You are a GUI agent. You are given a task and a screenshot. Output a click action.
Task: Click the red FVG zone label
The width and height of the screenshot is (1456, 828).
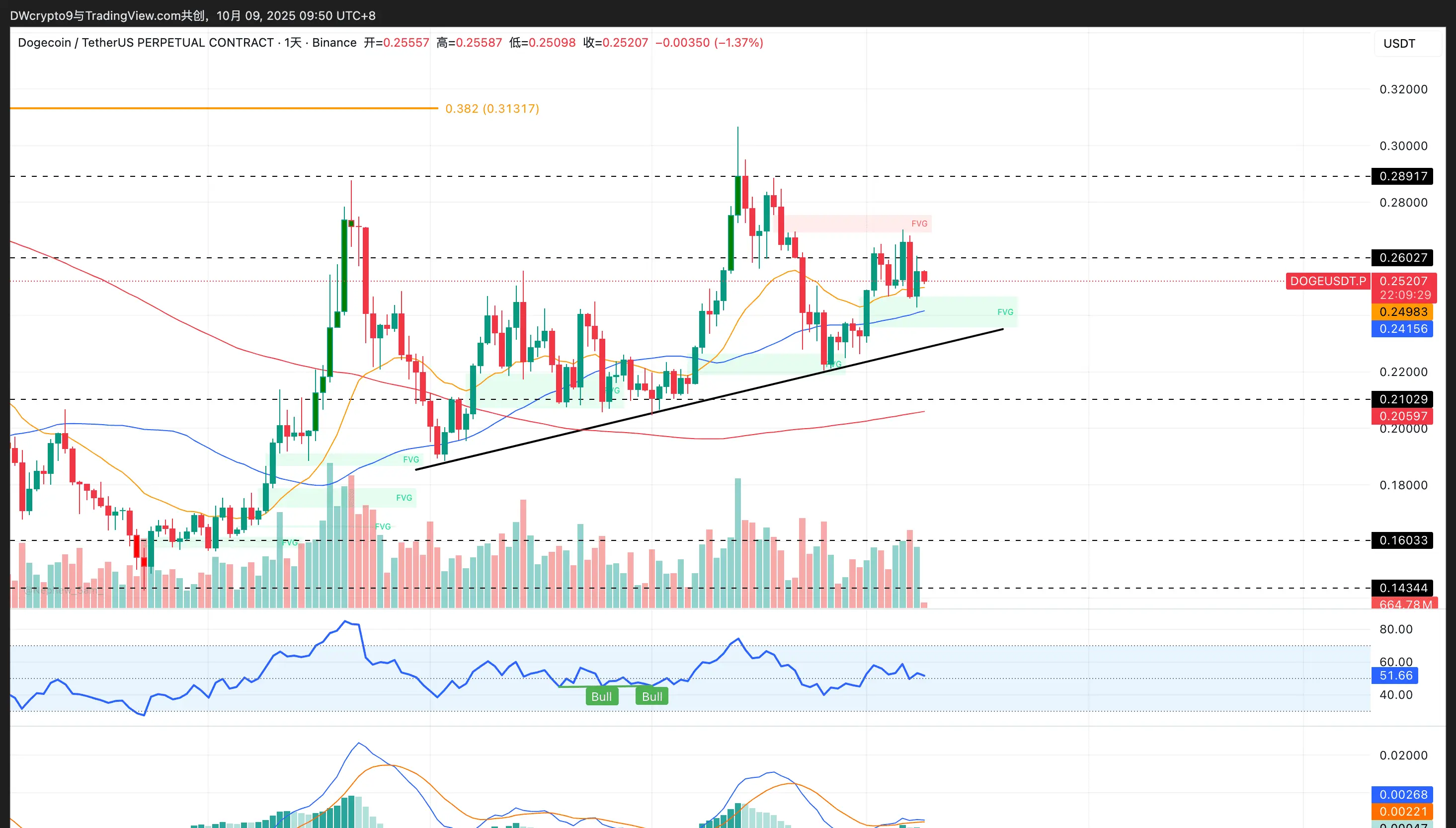pos(919,224)
